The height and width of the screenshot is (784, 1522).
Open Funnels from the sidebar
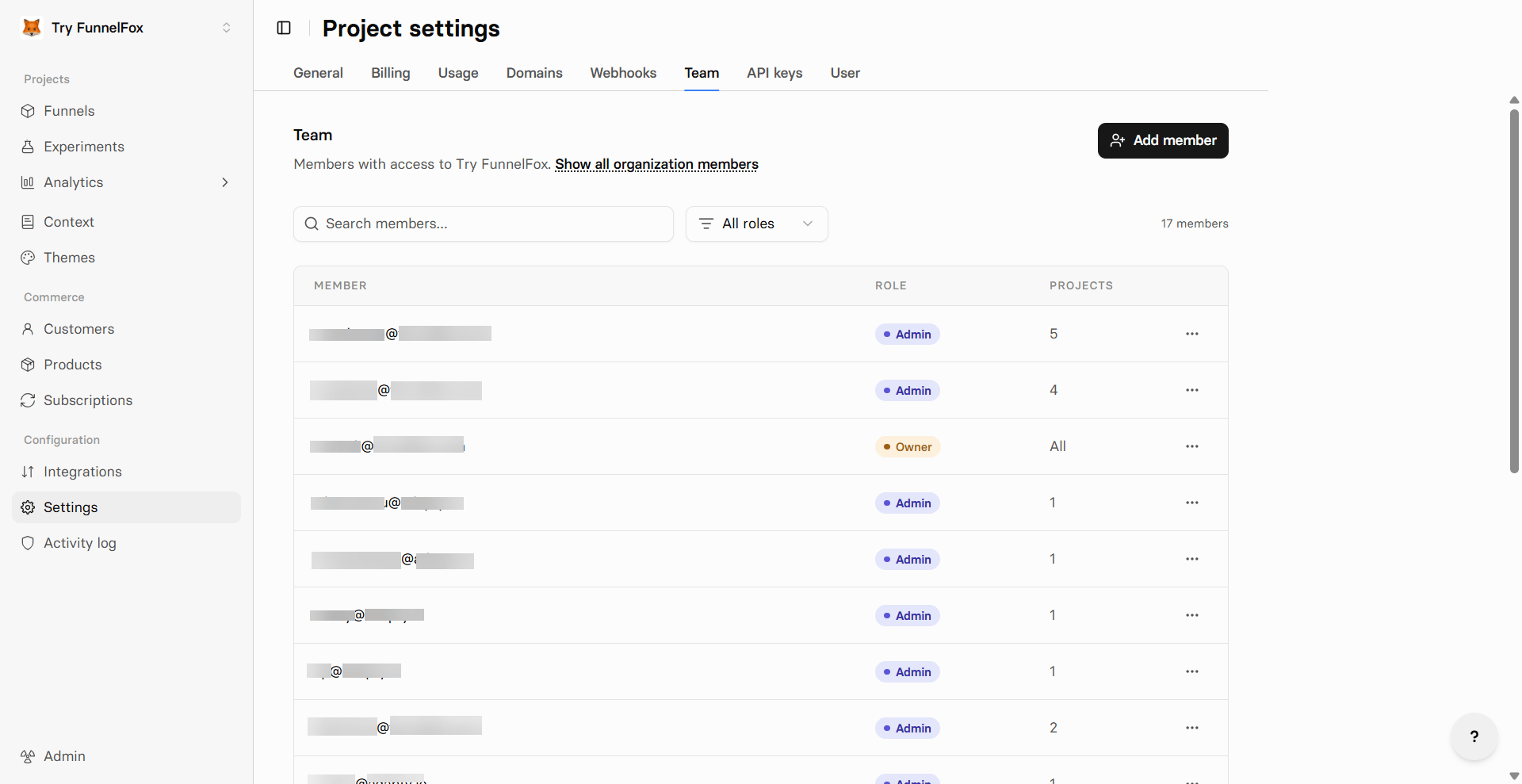coord(127,111)
